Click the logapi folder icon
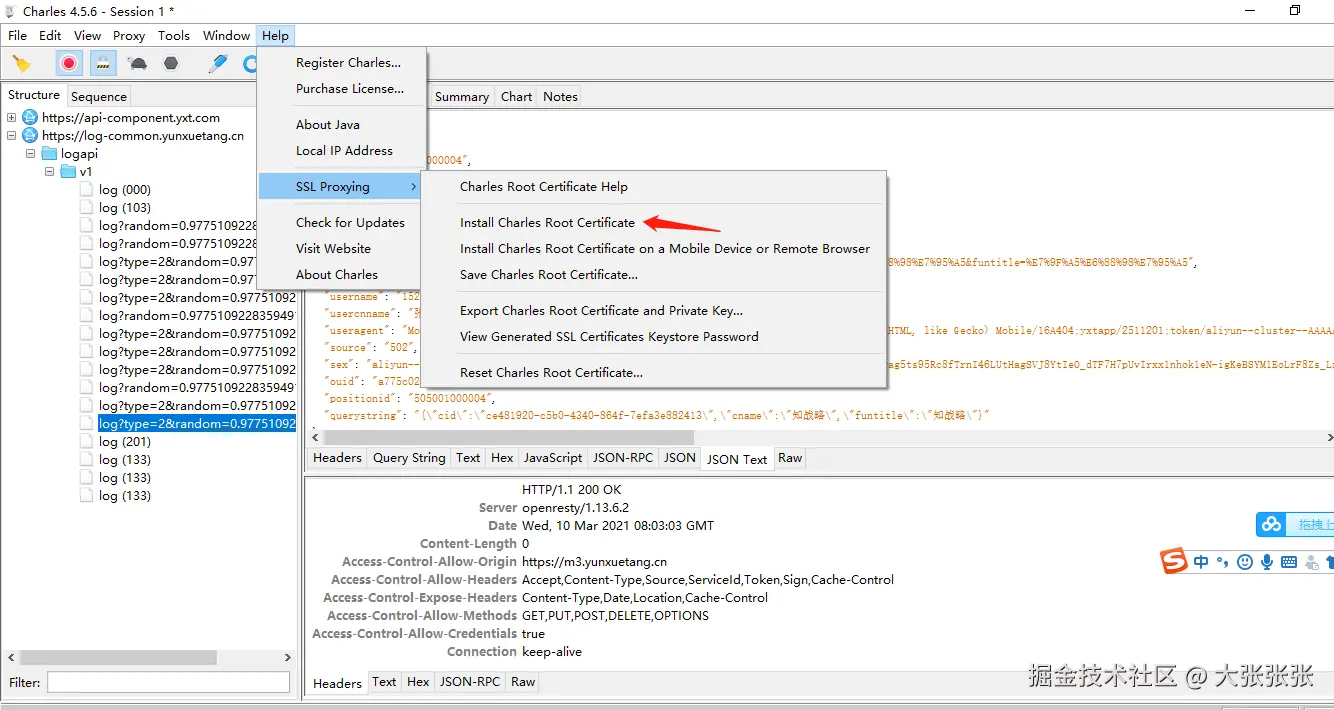Image resolution: width=1334 pixels, height=710 pixels. click(x=49, y=154)
